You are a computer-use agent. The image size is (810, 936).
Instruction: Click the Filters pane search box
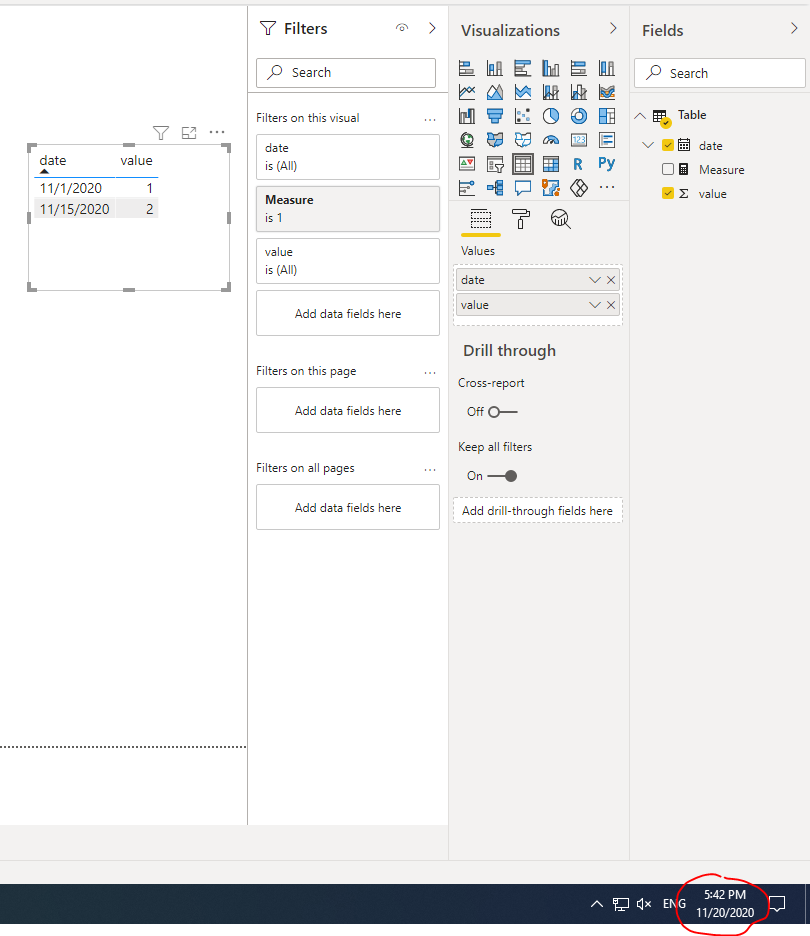pyautogui.click(x=346, y=73)
